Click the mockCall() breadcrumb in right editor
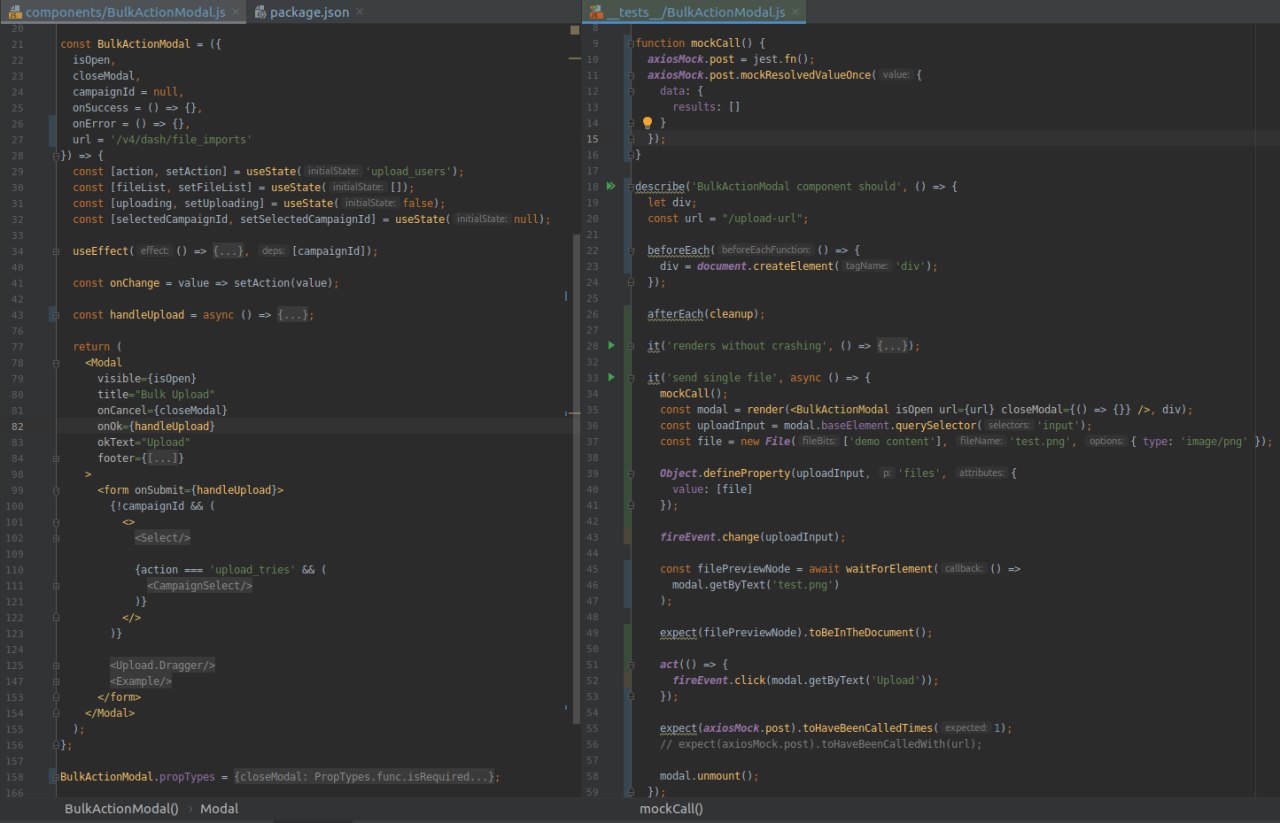This screenshot has height=823, width=1280. point(671,809)
